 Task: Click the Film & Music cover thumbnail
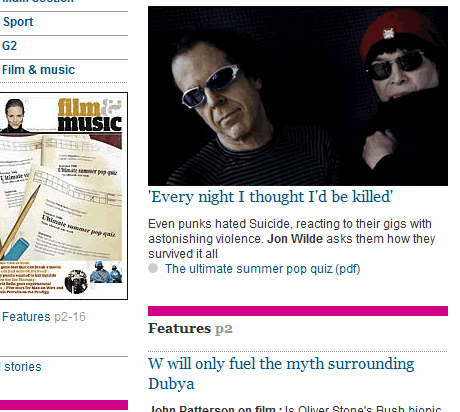63,196
